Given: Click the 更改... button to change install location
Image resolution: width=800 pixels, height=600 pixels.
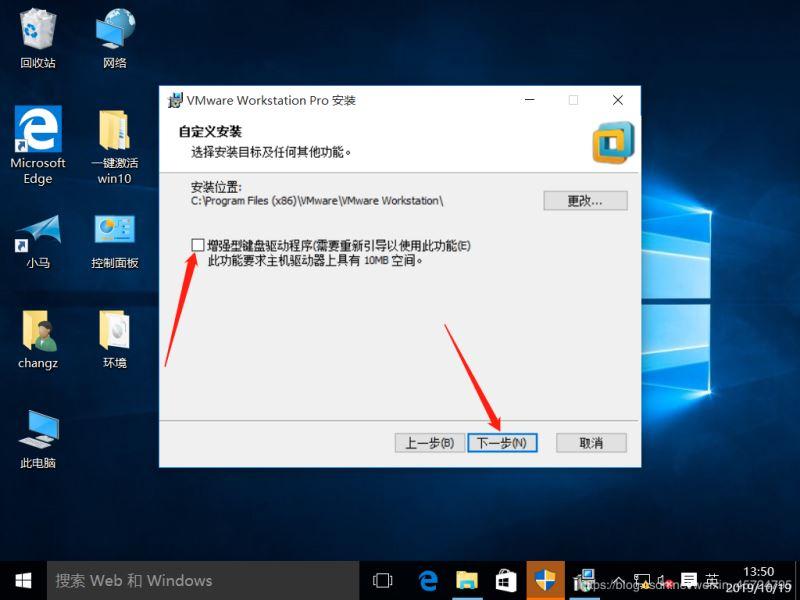Looking at the screenshot, I should click(585, 200).
